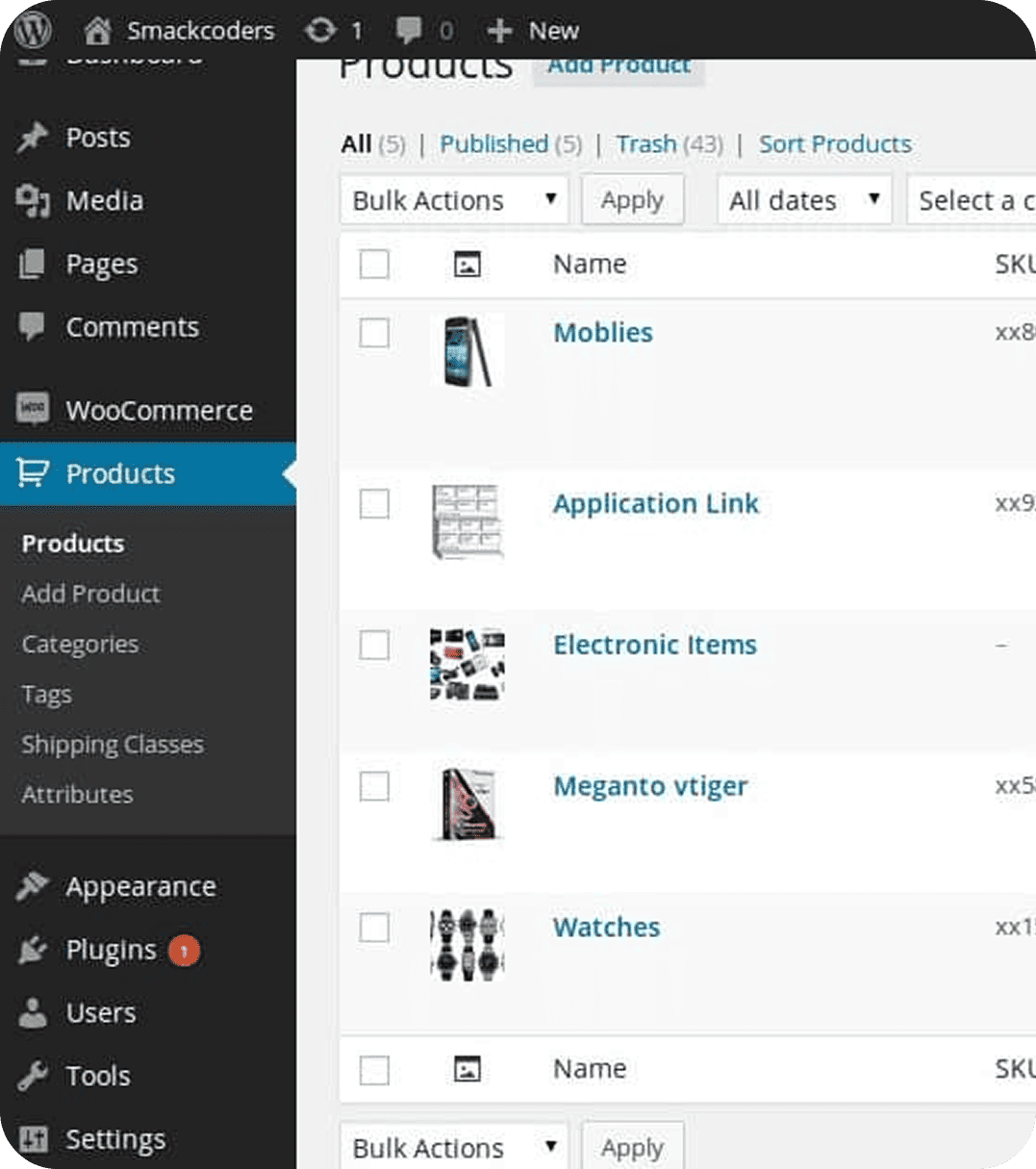
Task: Click the top Apply button
Action: click(632, 200)
